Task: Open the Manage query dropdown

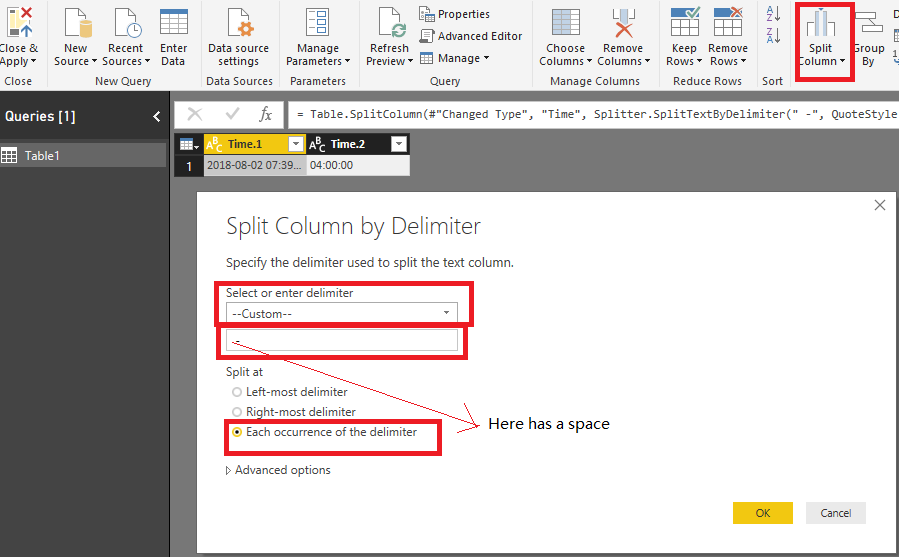Action: click(455, 58)
